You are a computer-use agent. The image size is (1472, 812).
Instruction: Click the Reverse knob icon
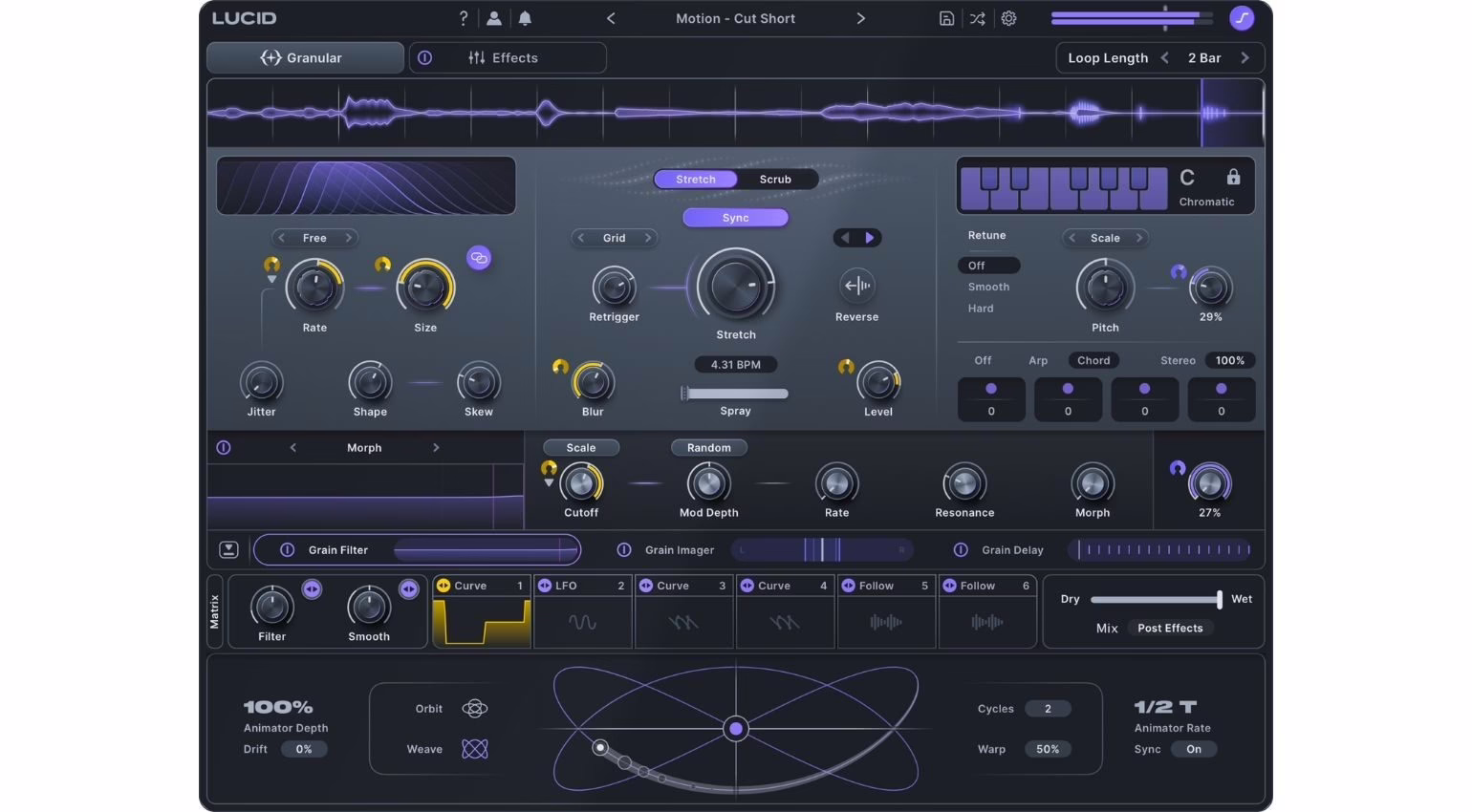[x=856, y=285]
